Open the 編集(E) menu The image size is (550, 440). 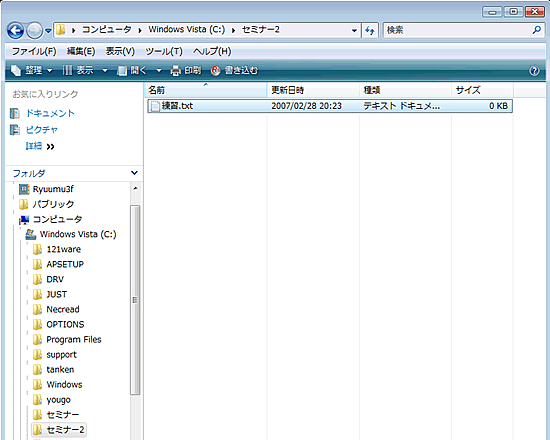tap(81, 52)
